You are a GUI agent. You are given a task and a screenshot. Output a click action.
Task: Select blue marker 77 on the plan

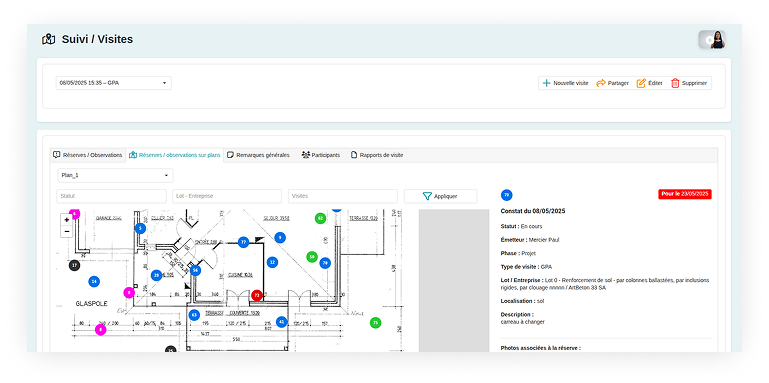point(244,242)
